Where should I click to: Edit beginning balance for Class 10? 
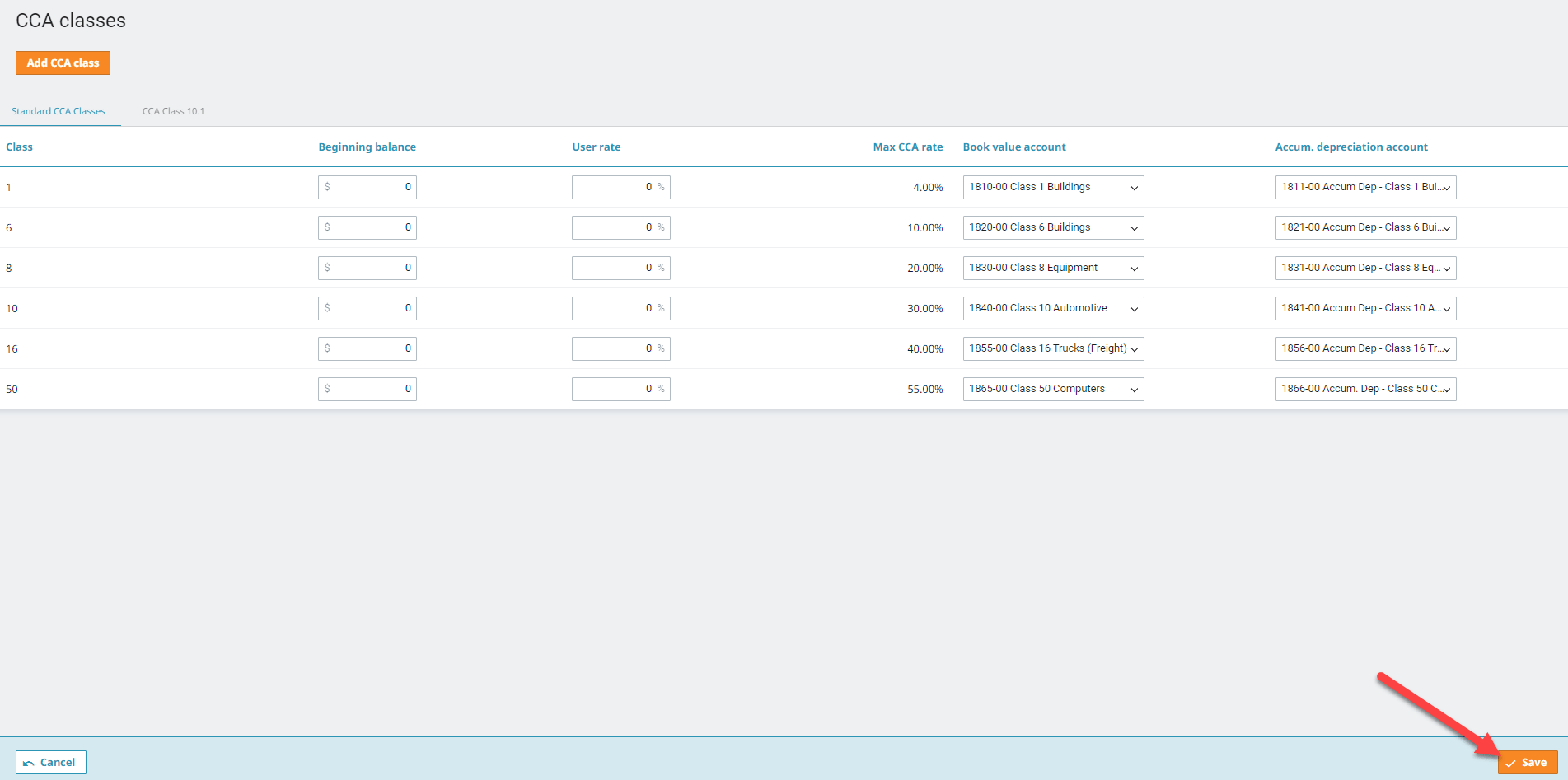367,308
